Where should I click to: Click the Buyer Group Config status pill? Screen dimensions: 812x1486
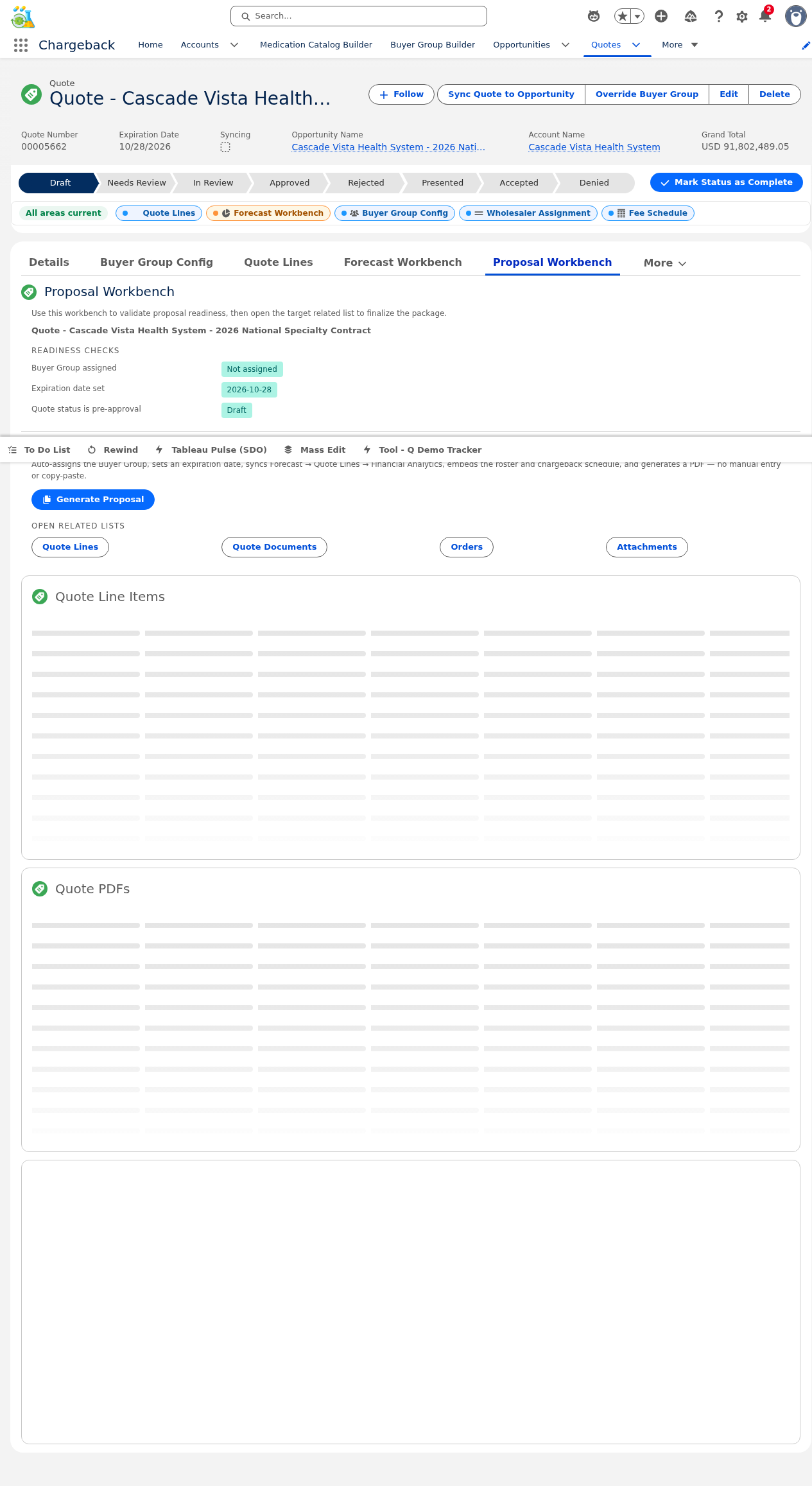[395, 213]
